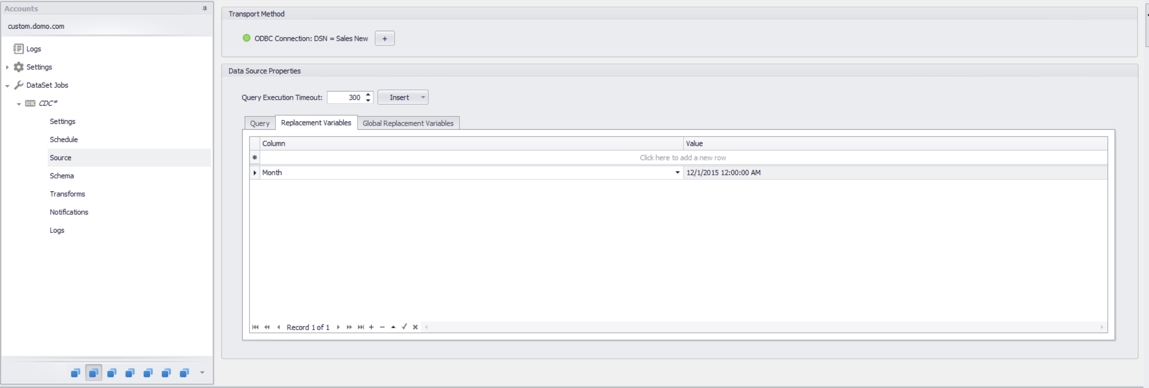Click the pin icon on Accounts panel
Image resolution: width=1149 pixels, height=388 pixels.
(204, 8)
